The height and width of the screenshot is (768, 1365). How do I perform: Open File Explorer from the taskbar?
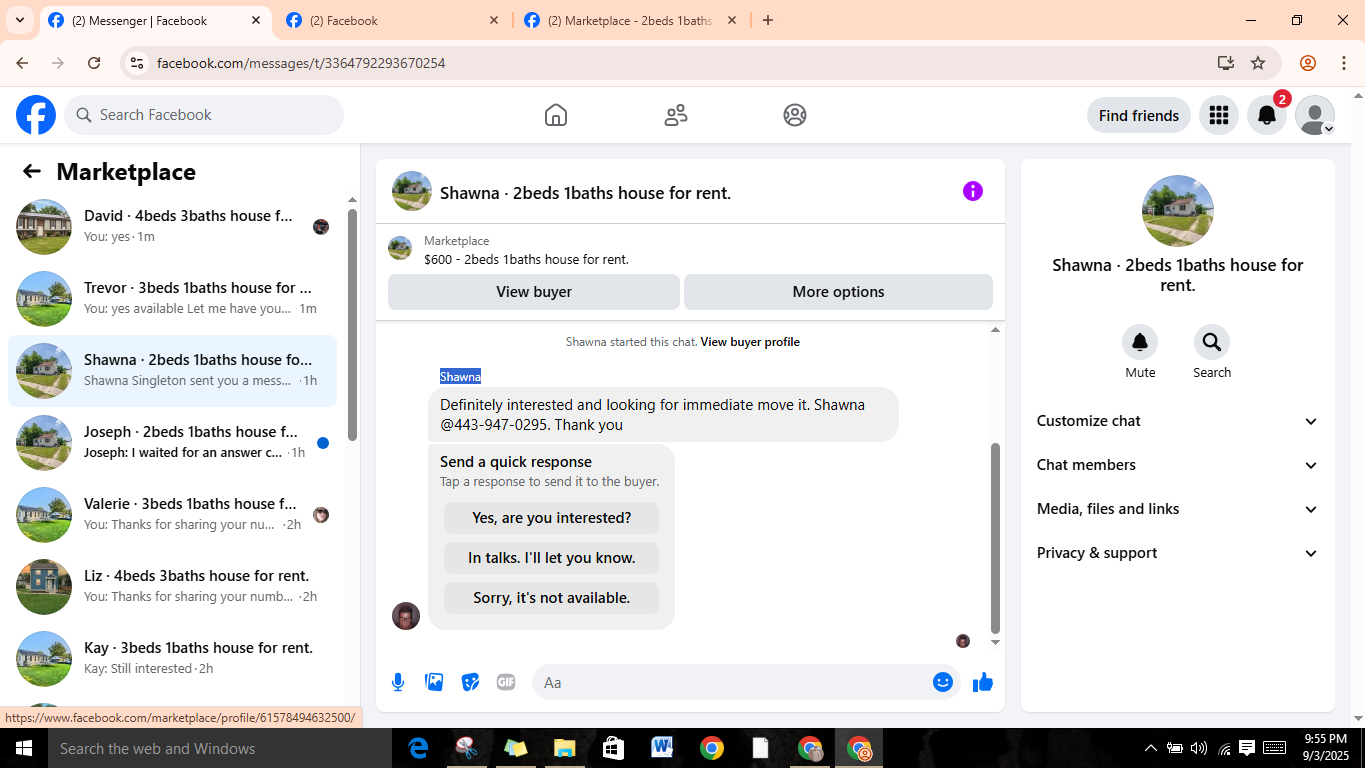[x=564, y=748]
